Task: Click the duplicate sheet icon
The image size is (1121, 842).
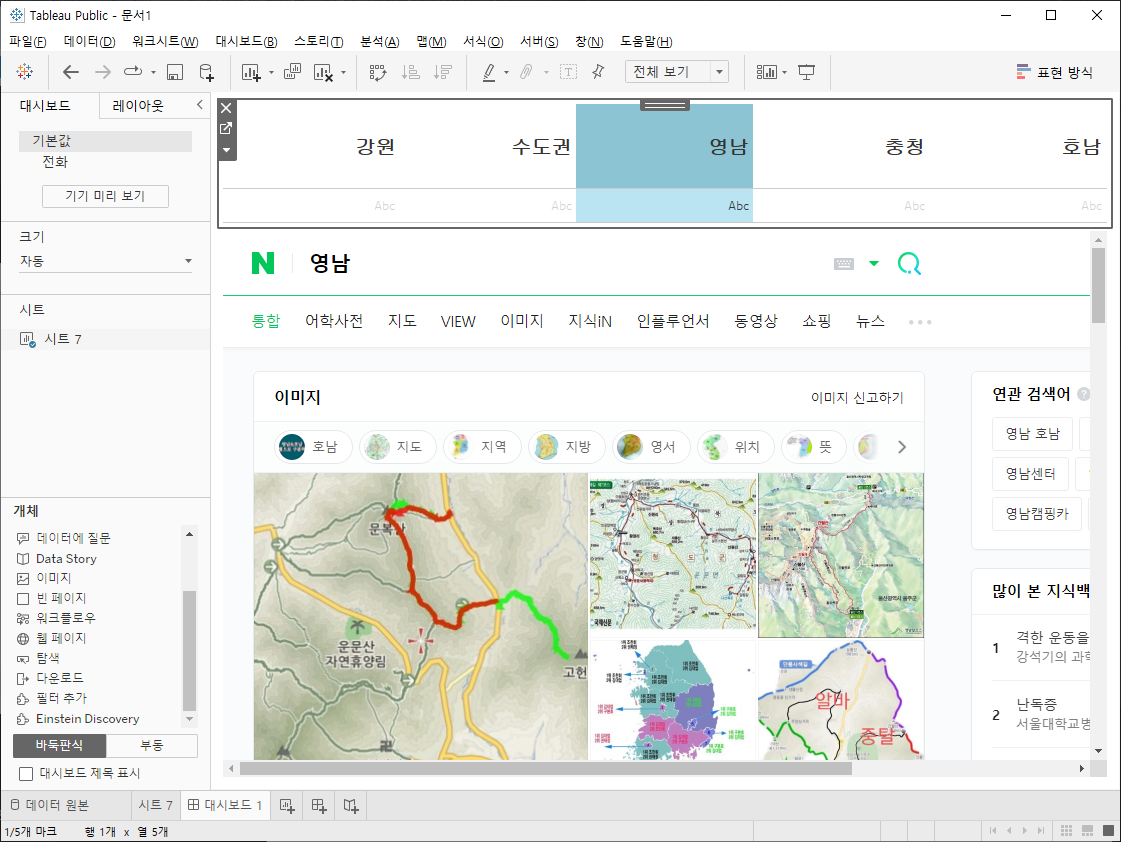Action: [292, 71]
